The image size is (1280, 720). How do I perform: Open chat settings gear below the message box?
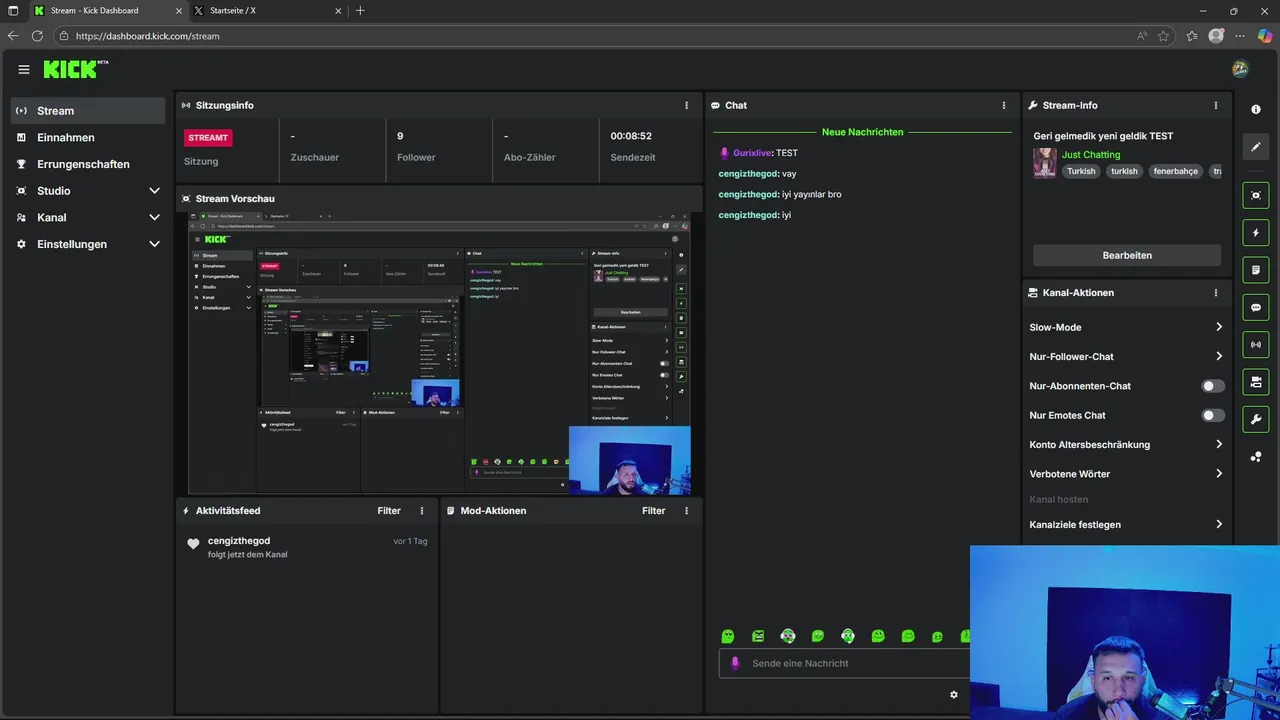click(954, 695)
